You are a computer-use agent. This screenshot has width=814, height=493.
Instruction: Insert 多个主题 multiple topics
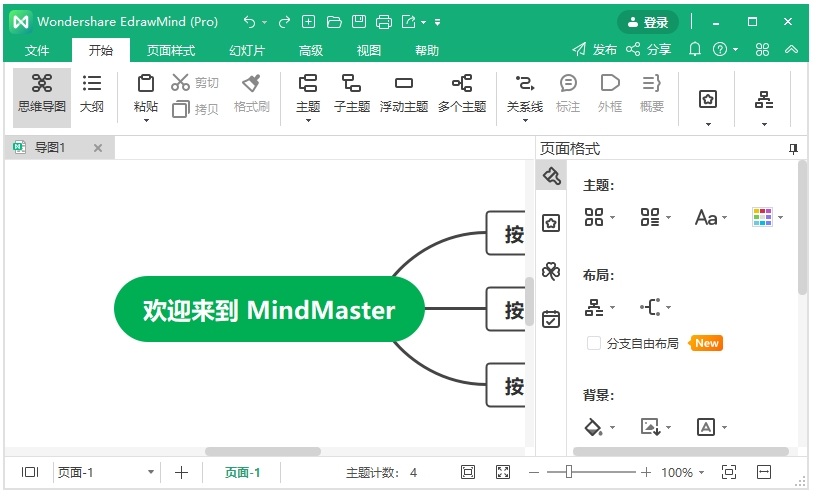tap(462, 93)
